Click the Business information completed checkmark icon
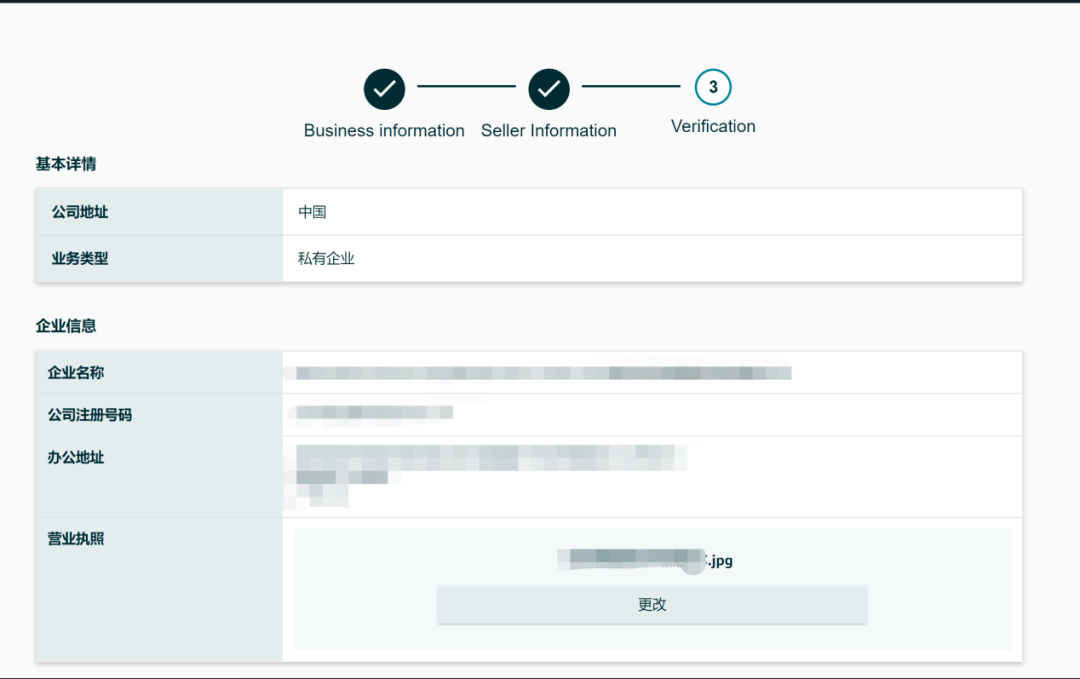Screen dimensions: 1080x679 [x=384, y=87]
